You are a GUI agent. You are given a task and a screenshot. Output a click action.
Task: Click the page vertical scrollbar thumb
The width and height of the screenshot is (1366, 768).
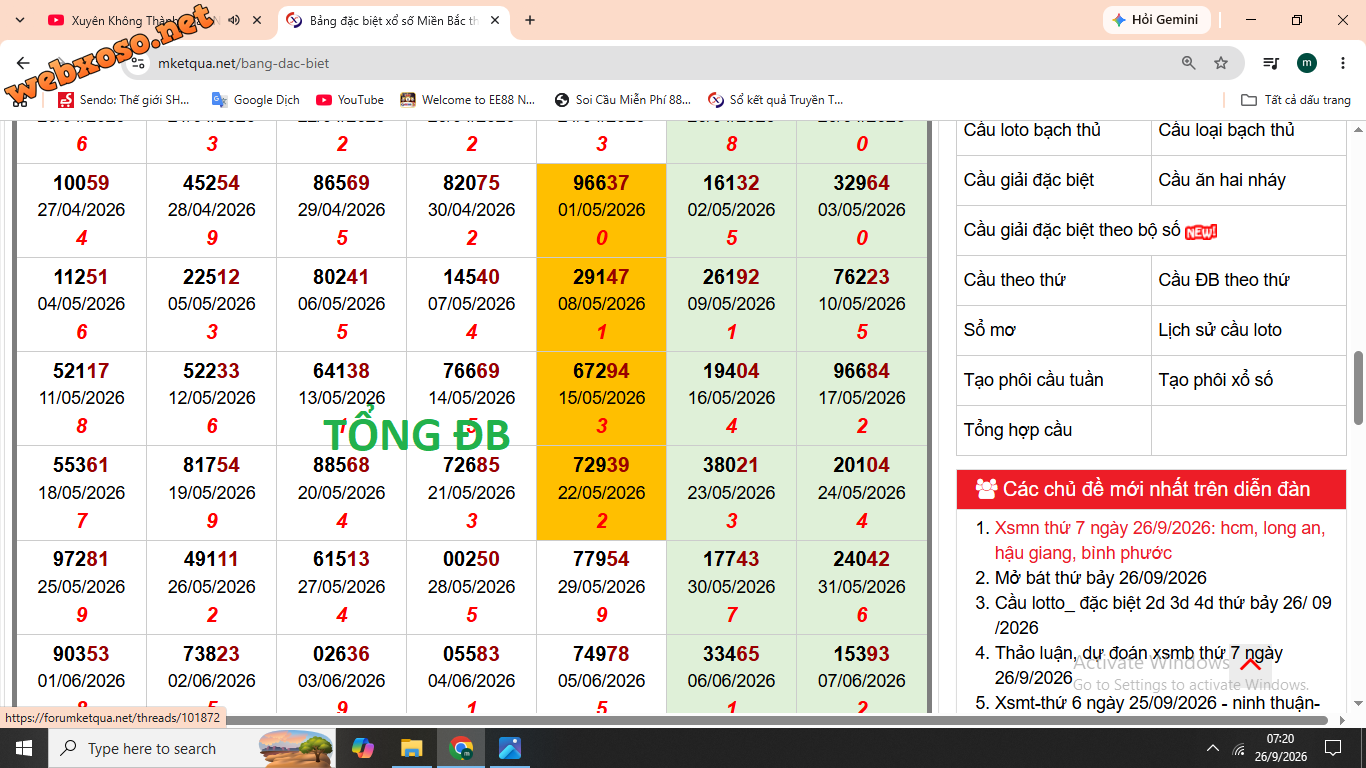[1358, 388]
